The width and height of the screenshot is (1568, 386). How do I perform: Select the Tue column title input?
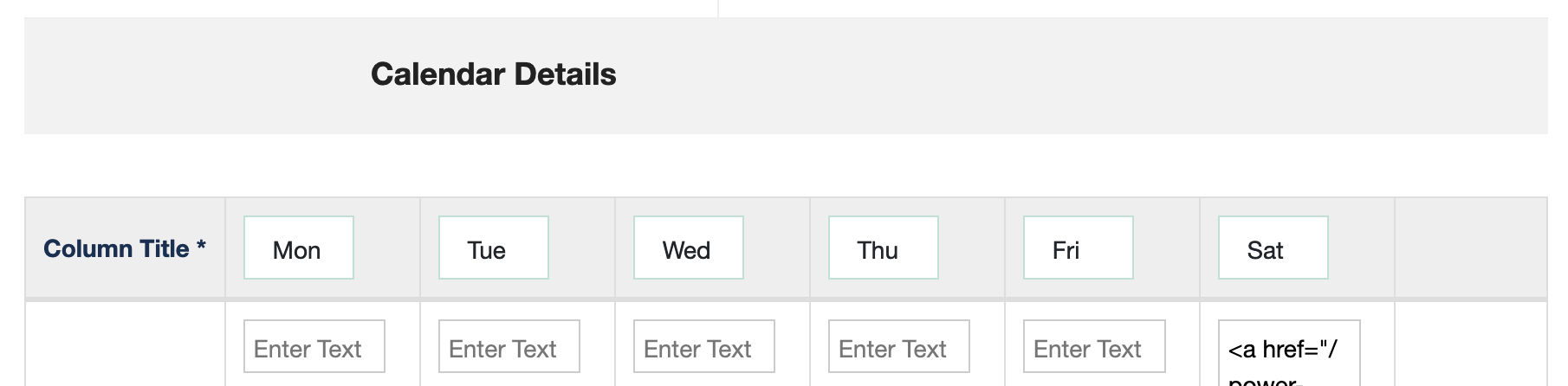click(x=493, y=248)
